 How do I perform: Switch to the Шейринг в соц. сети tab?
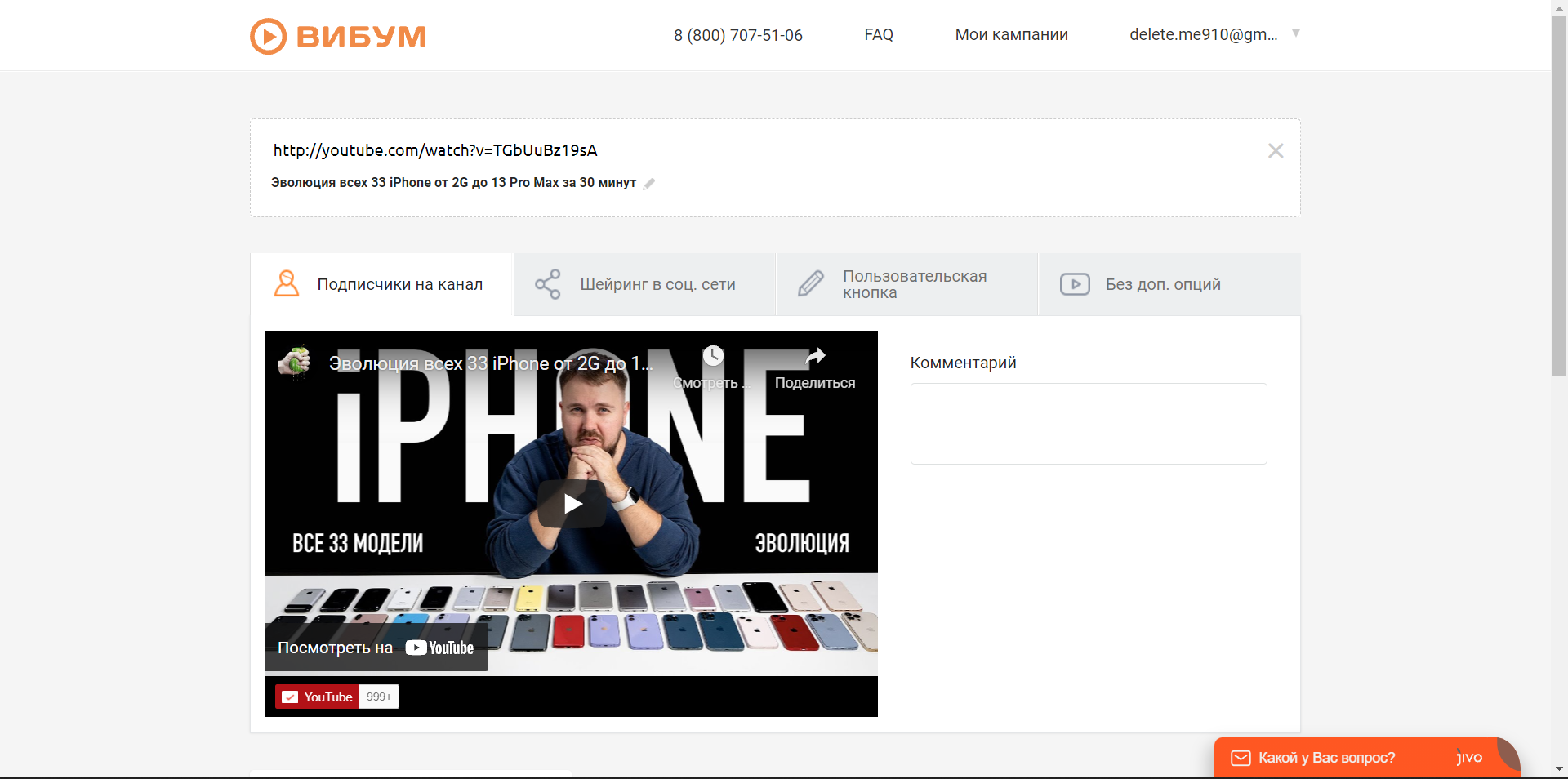pos(644,284)
